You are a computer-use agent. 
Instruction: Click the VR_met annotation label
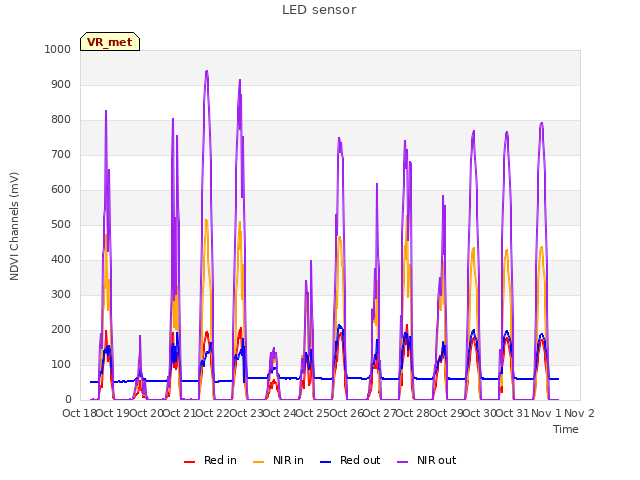110,42
